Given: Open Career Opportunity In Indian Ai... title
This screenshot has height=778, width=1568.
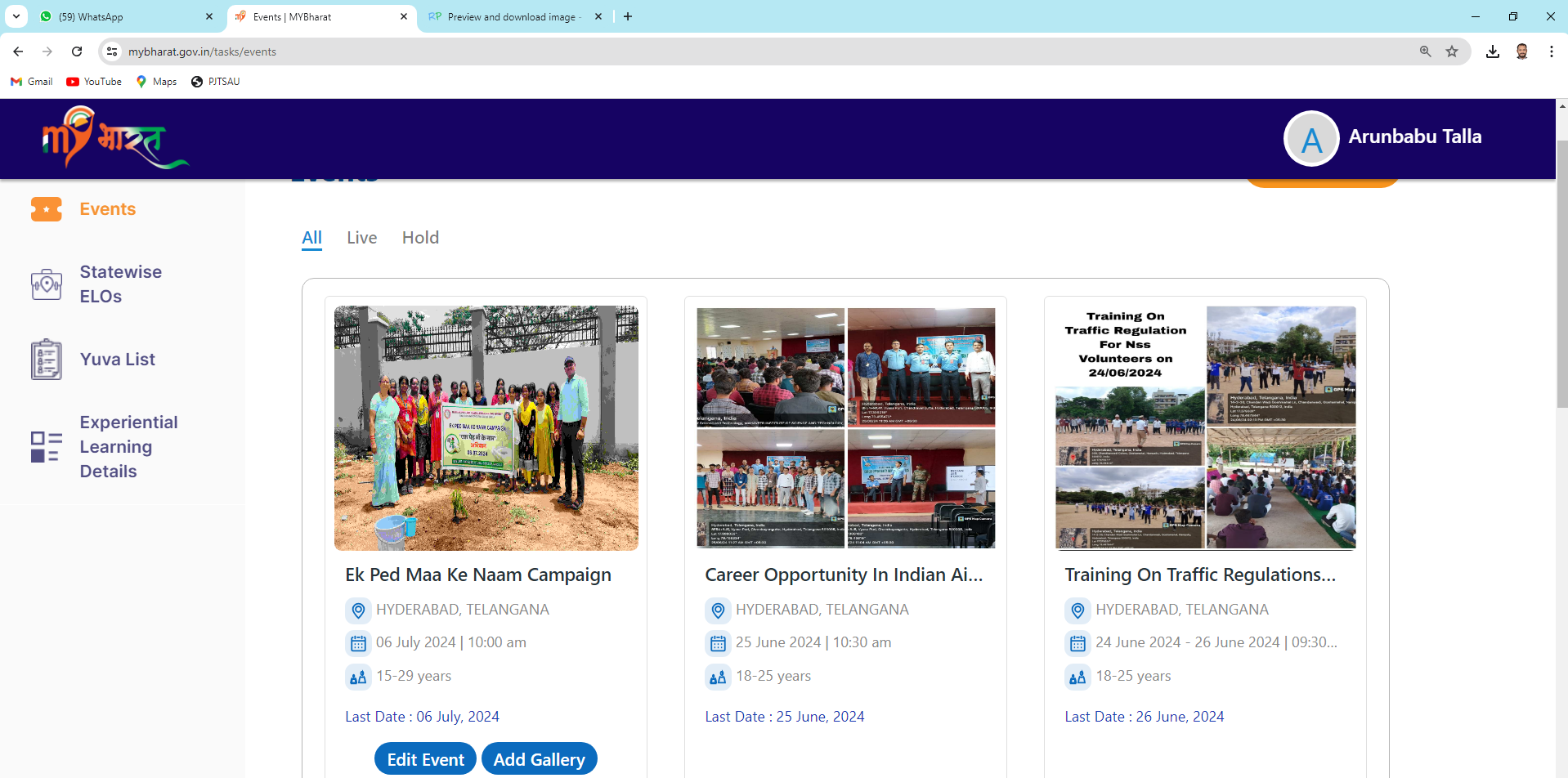Looking at the screenshot, I should tap(844, 575).
